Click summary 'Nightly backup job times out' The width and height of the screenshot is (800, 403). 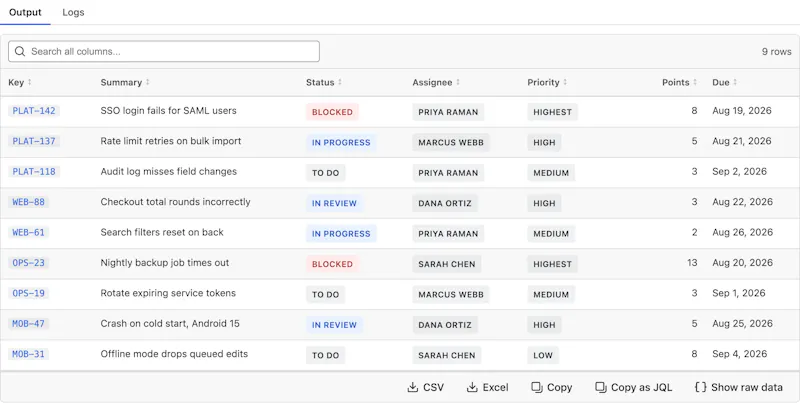(x=165, y=263)
